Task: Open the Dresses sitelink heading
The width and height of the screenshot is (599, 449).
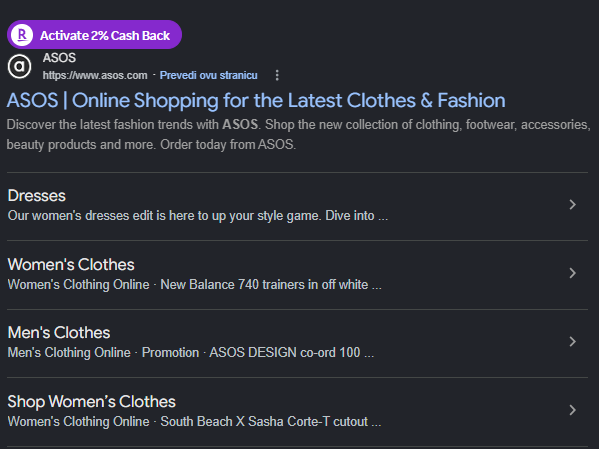Action: click(x=37, y=196)
